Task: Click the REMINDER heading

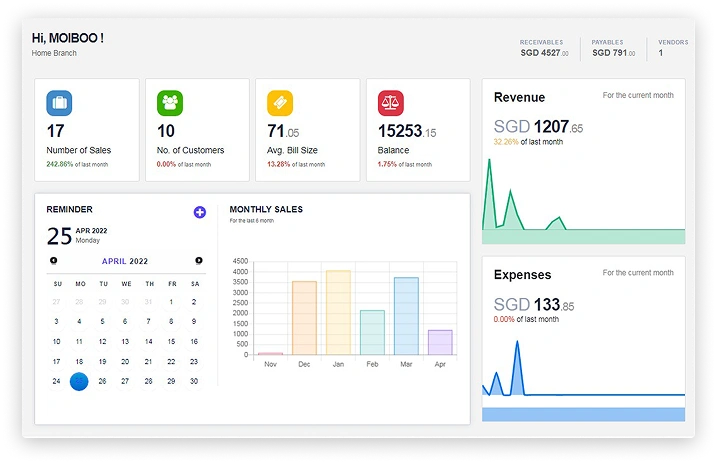Action: click(x=70, y=209)
